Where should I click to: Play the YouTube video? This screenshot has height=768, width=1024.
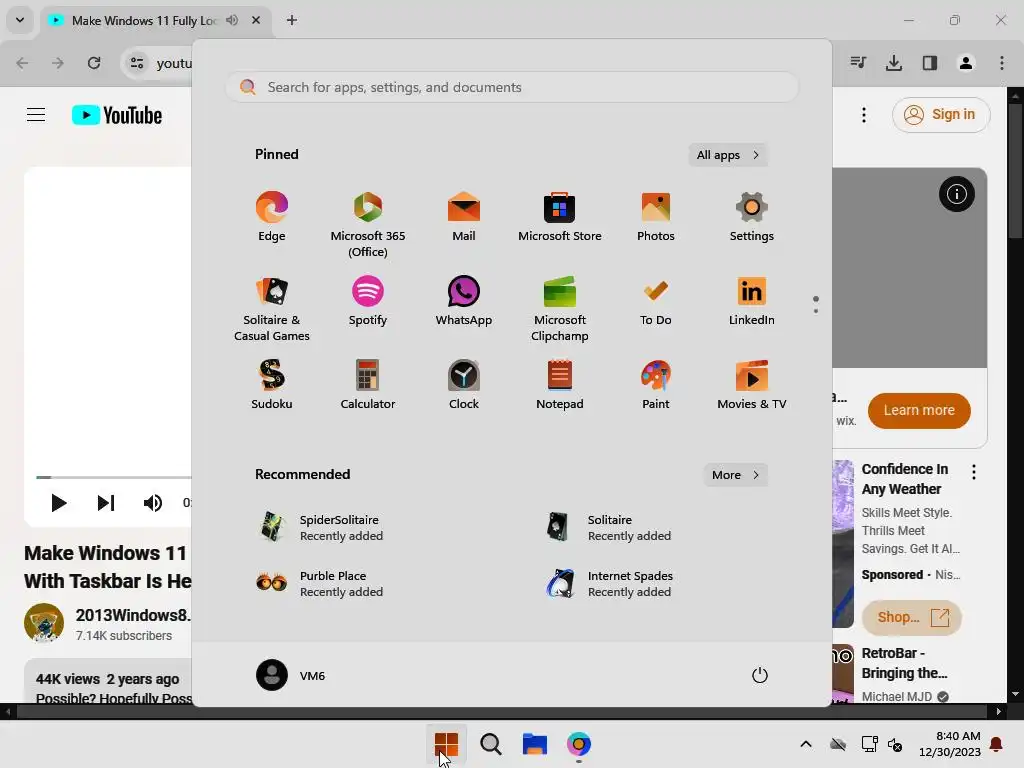tap(58, 503)
